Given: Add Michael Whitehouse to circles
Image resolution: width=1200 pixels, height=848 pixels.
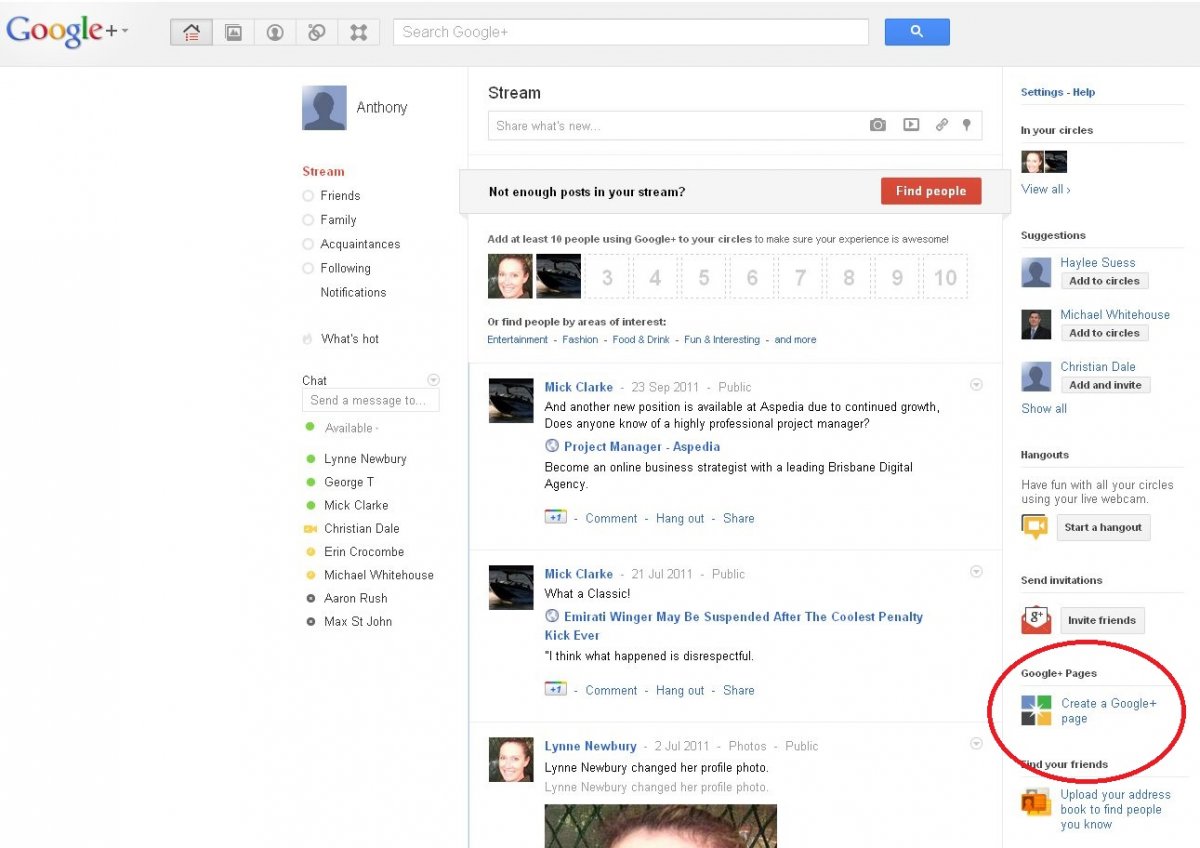Looking at the screenshot, I should pos(1104,333).
